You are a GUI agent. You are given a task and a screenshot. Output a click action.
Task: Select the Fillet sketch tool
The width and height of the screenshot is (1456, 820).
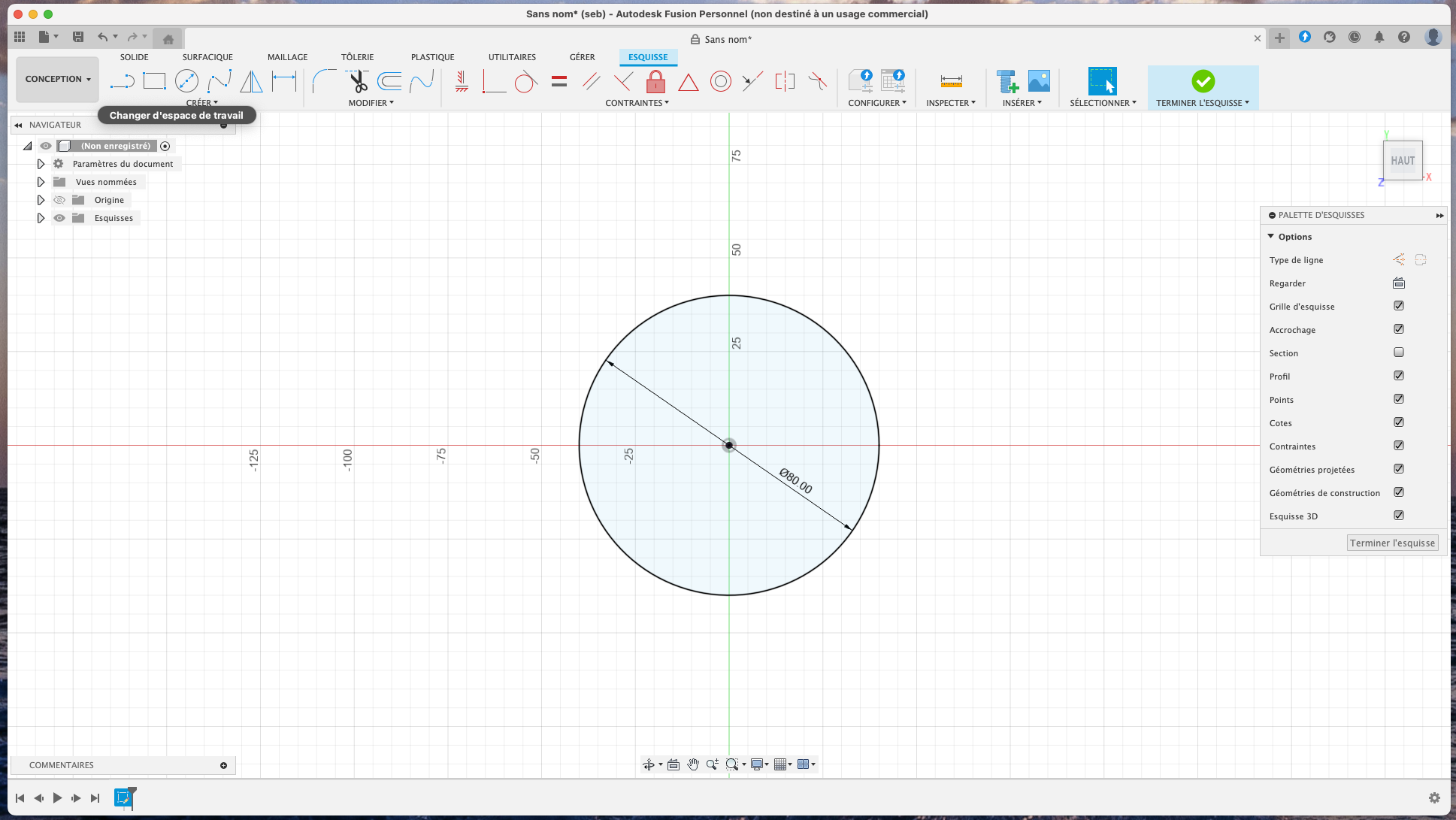pos(324,81)
